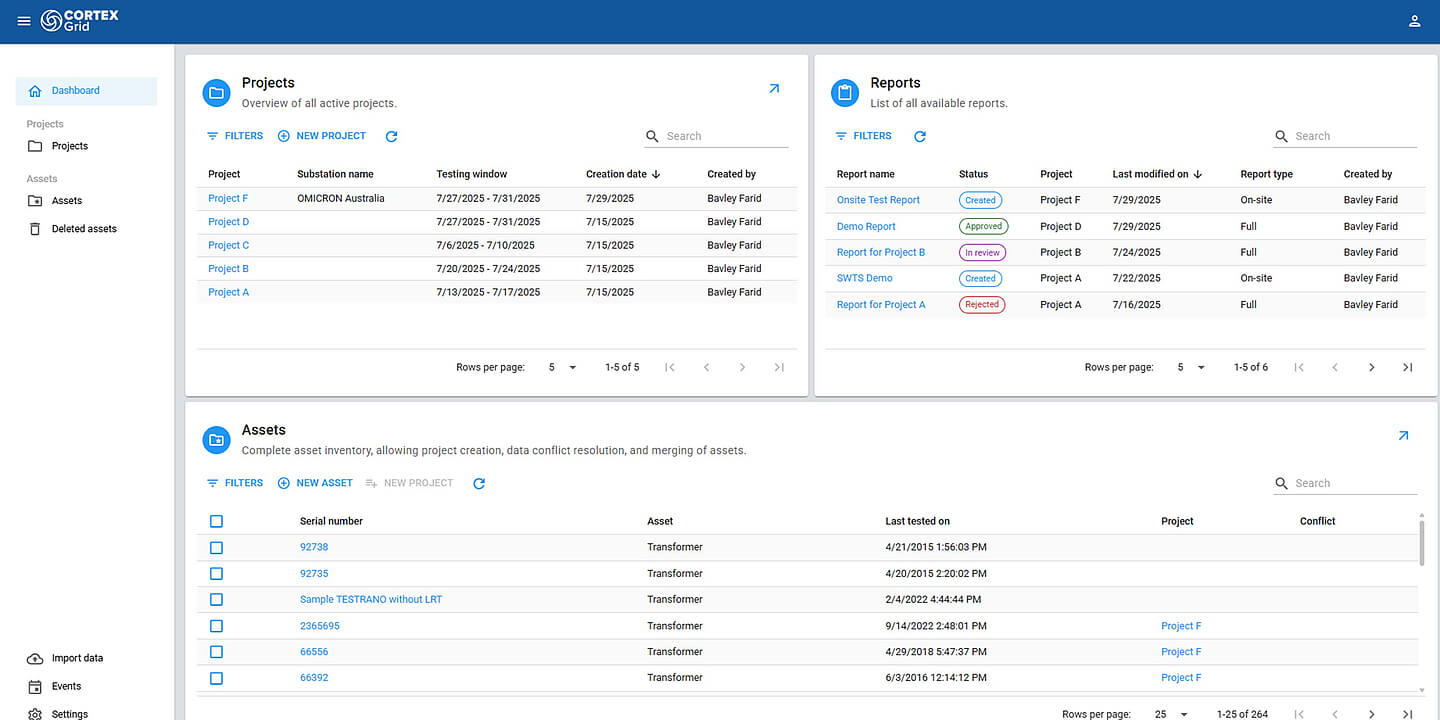Viewport: 1440px width, 720px height.
Task: Open the Onsite Test Report link
Action: pos(878,200)
